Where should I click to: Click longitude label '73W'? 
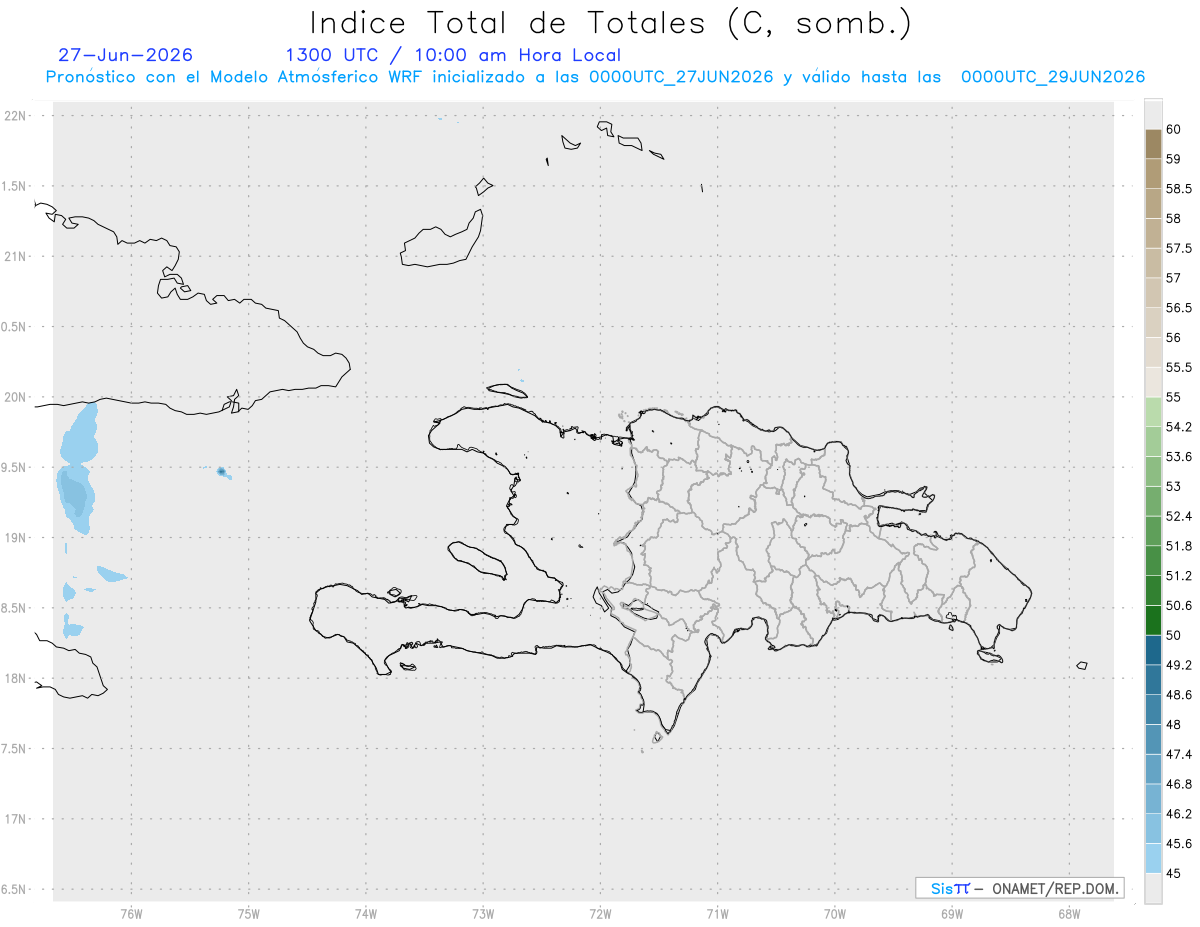tap(483, 913)
